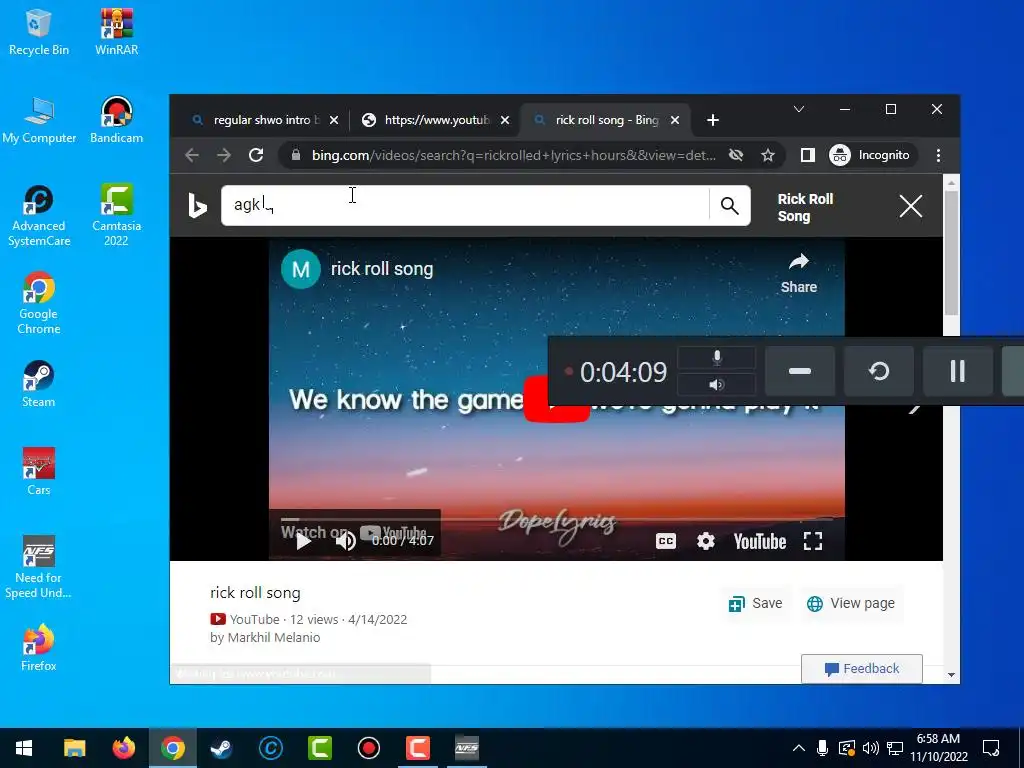Open File Explorer from the taskbar
The height and width of the screenshot is (768, 1024).
(x=74, y=748)
